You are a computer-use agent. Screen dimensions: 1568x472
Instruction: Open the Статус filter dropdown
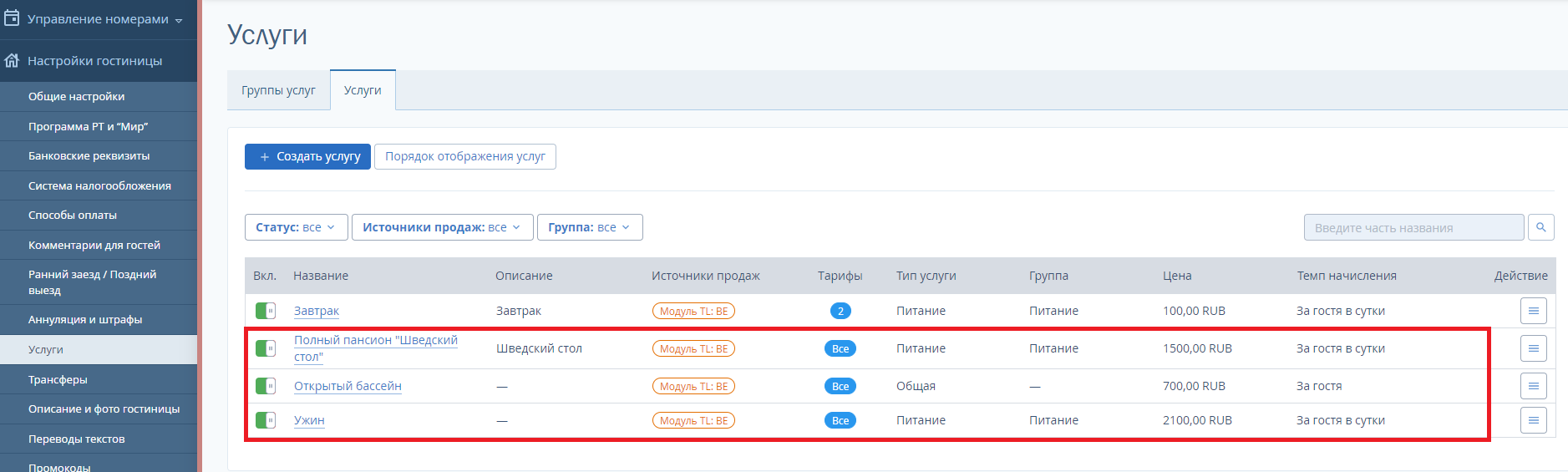[296, 227]
